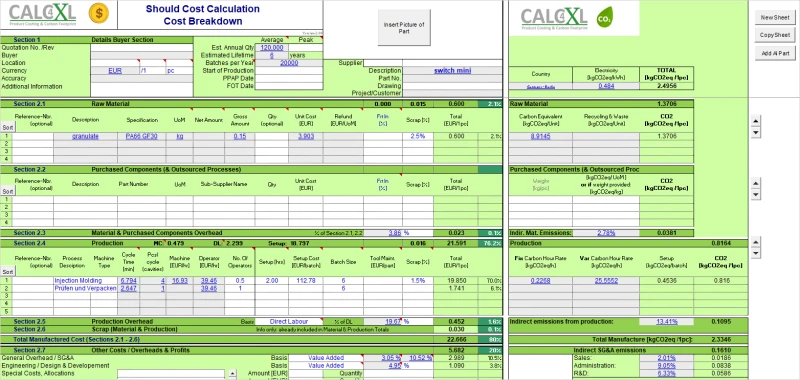Screen dimensions: 800x380
Task: Click Sort button in Purchased Components section
Action: tap(7, 191)
